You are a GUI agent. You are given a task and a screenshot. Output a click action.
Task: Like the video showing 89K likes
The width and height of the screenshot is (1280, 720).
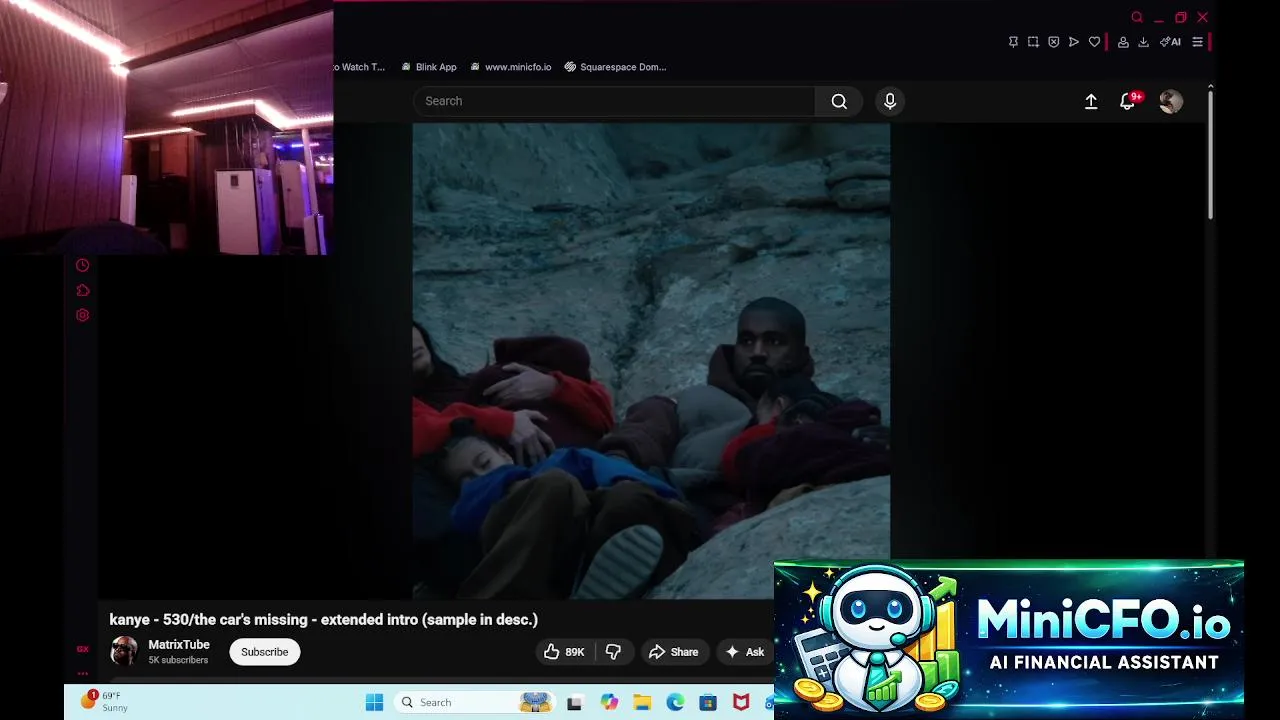click(563, 652)
